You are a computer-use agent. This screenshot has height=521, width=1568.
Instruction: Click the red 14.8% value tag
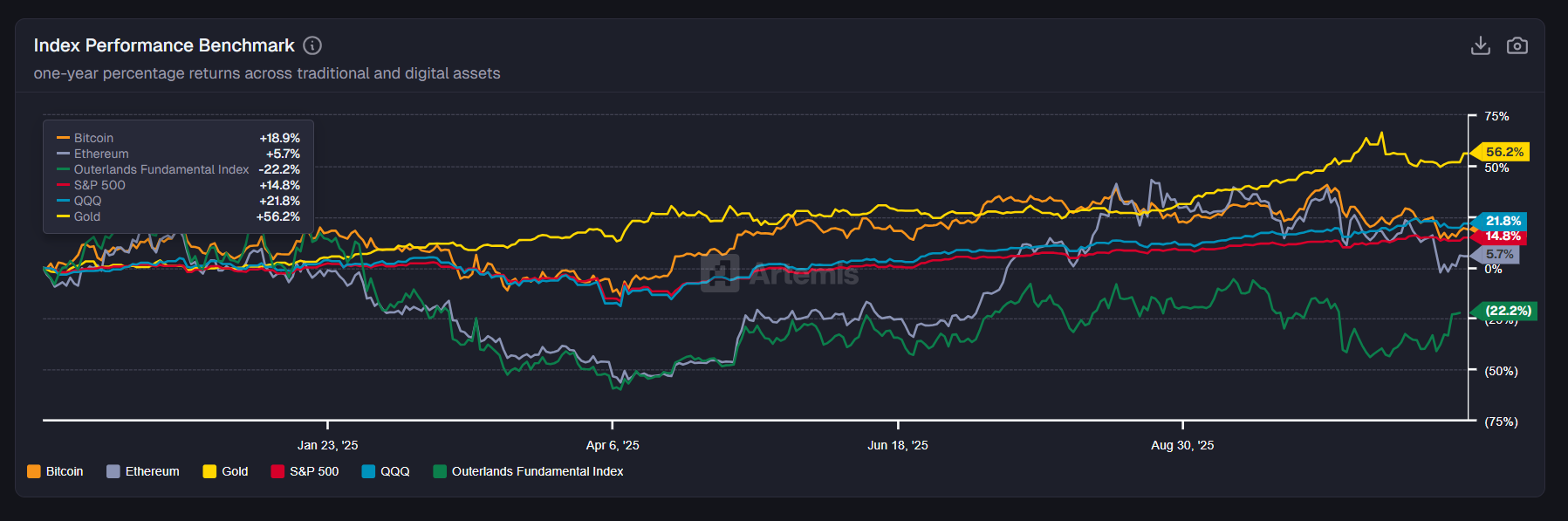(1503, 237)
